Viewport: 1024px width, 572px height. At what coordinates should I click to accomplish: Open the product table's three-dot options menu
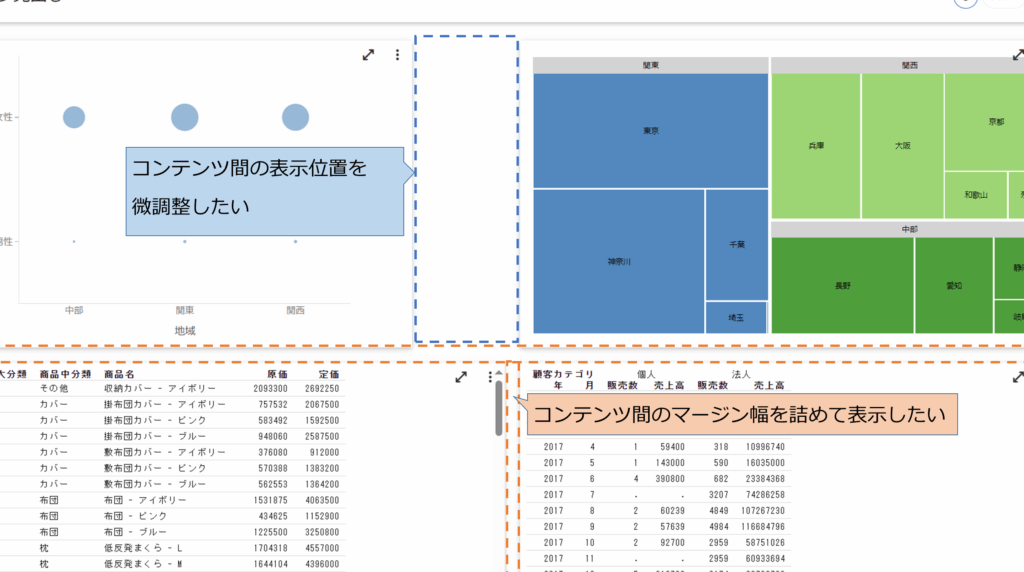[x=489, y=377]
